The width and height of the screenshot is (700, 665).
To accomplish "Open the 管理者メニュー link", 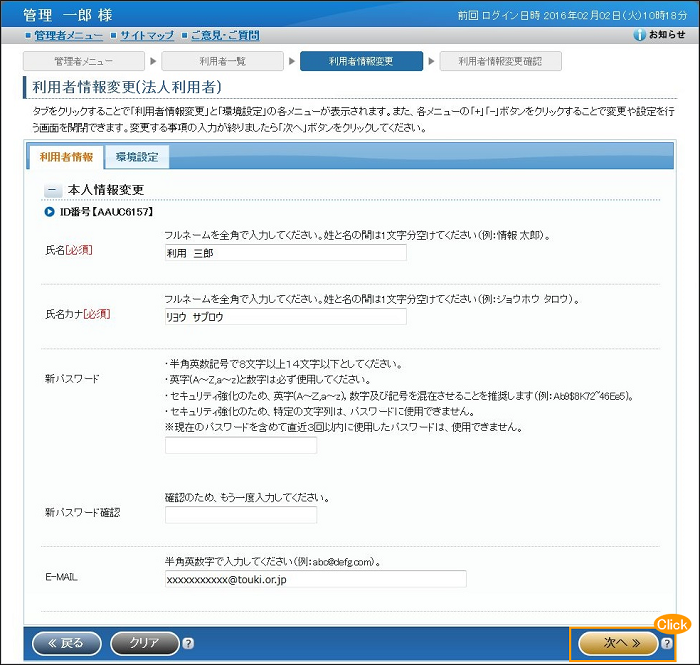I will tap(68, 35).
